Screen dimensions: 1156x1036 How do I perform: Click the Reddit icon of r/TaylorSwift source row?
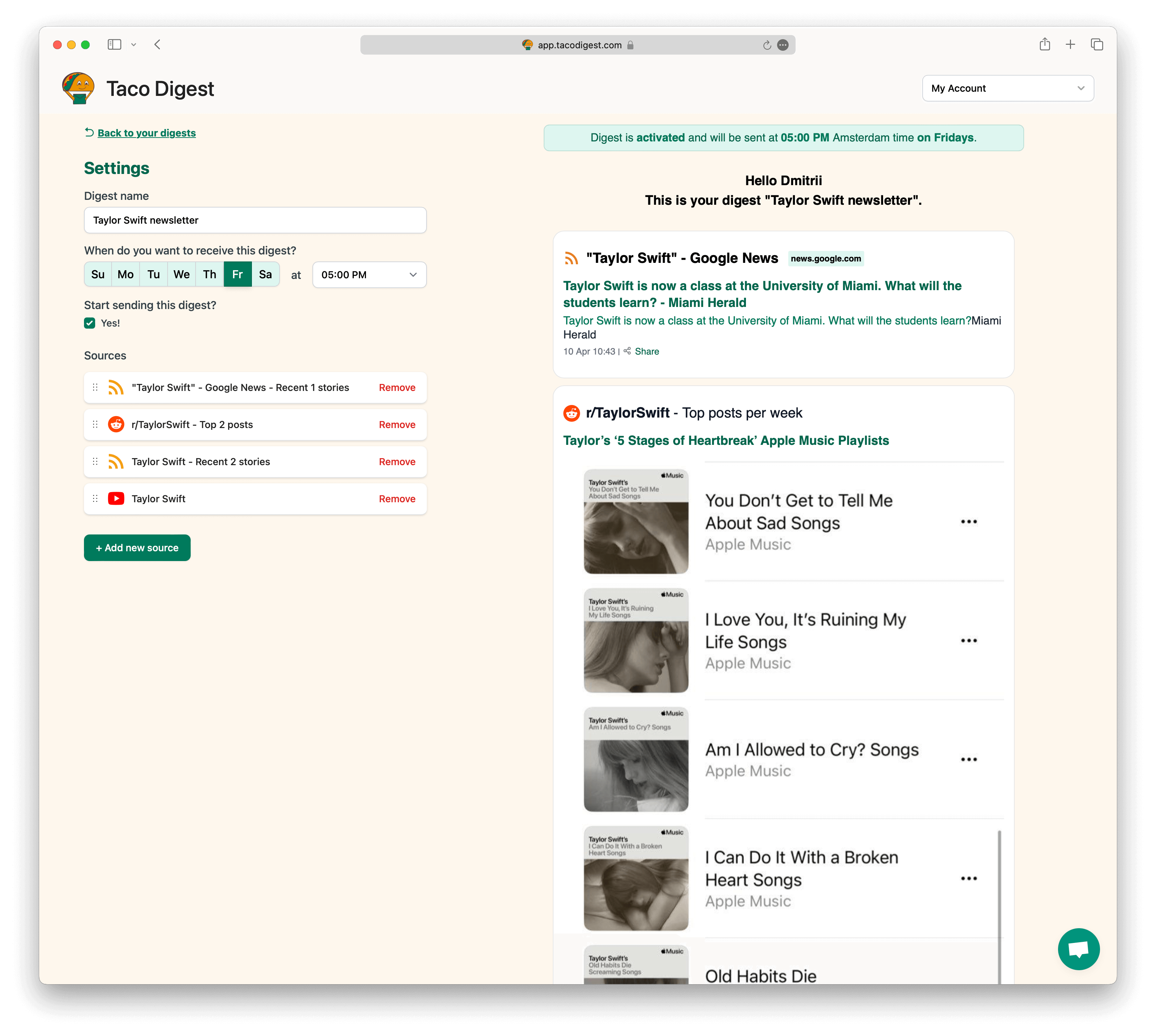pyautogui.click(x=116, y=425)
